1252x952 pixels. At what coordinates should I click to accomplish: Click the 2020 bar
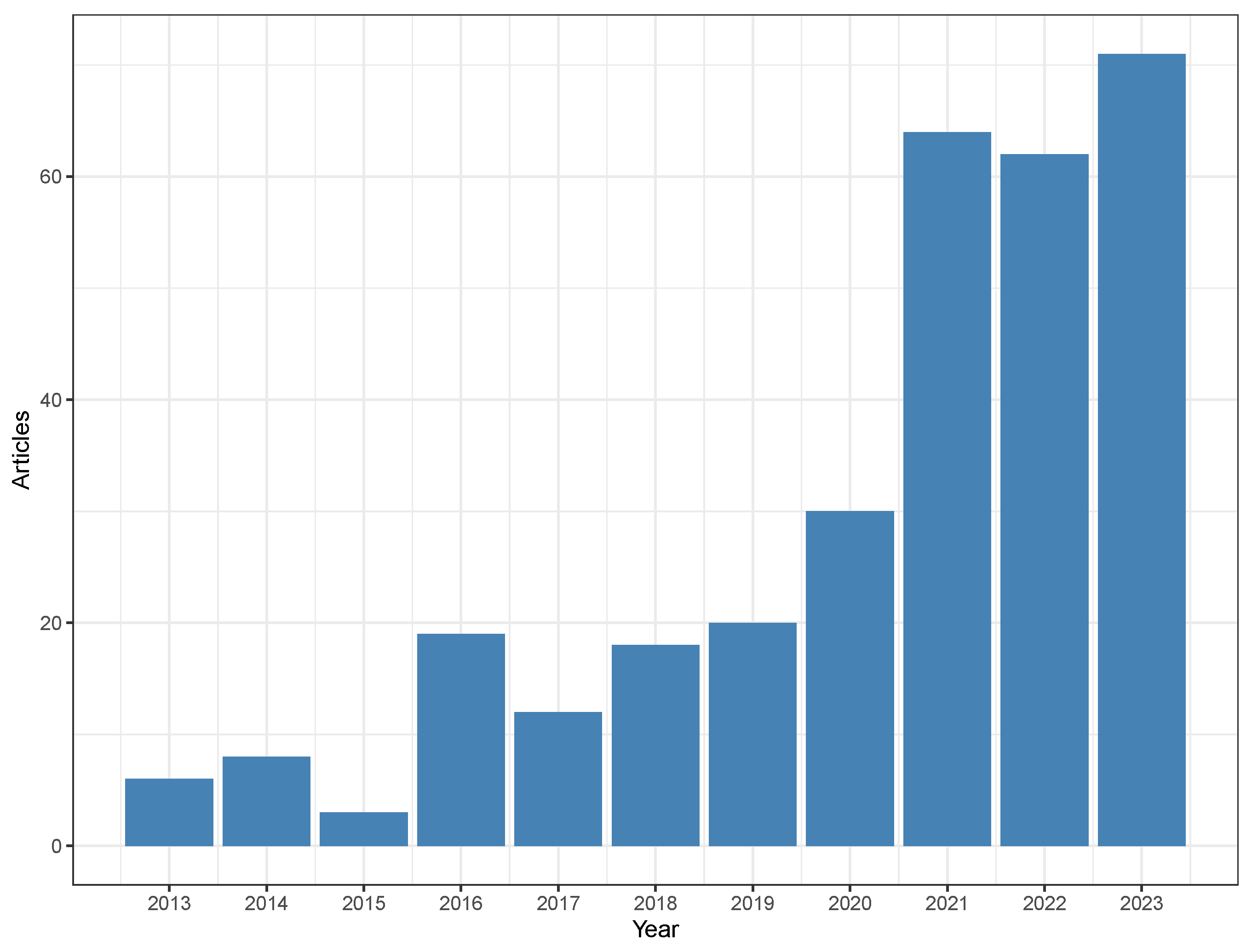(850, 679)
